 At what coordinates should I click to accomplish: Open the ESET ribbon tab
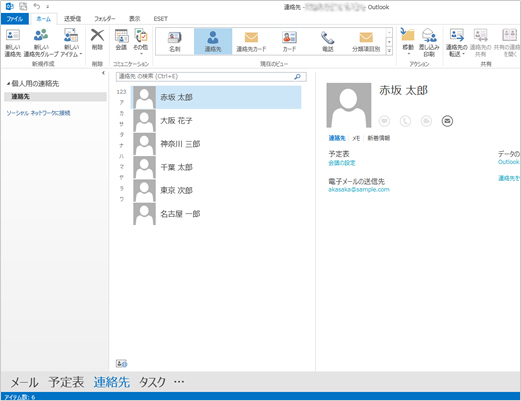160,19
